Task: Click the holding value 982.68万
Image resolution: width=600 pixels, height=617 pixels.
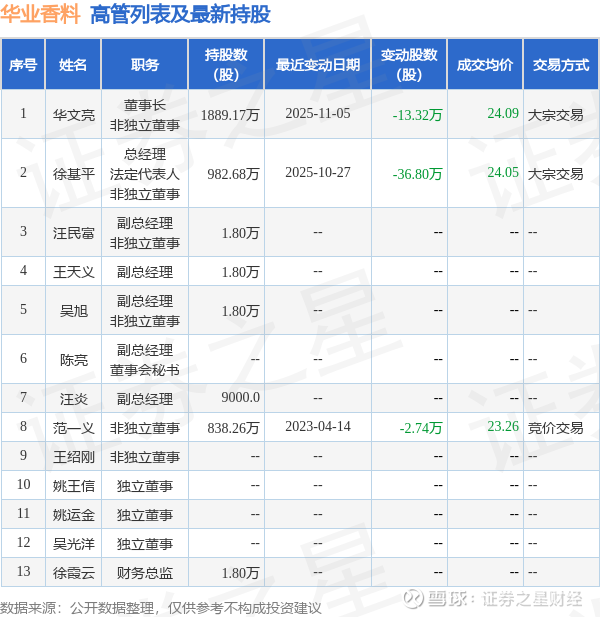Action: click(x=233, y=174)
